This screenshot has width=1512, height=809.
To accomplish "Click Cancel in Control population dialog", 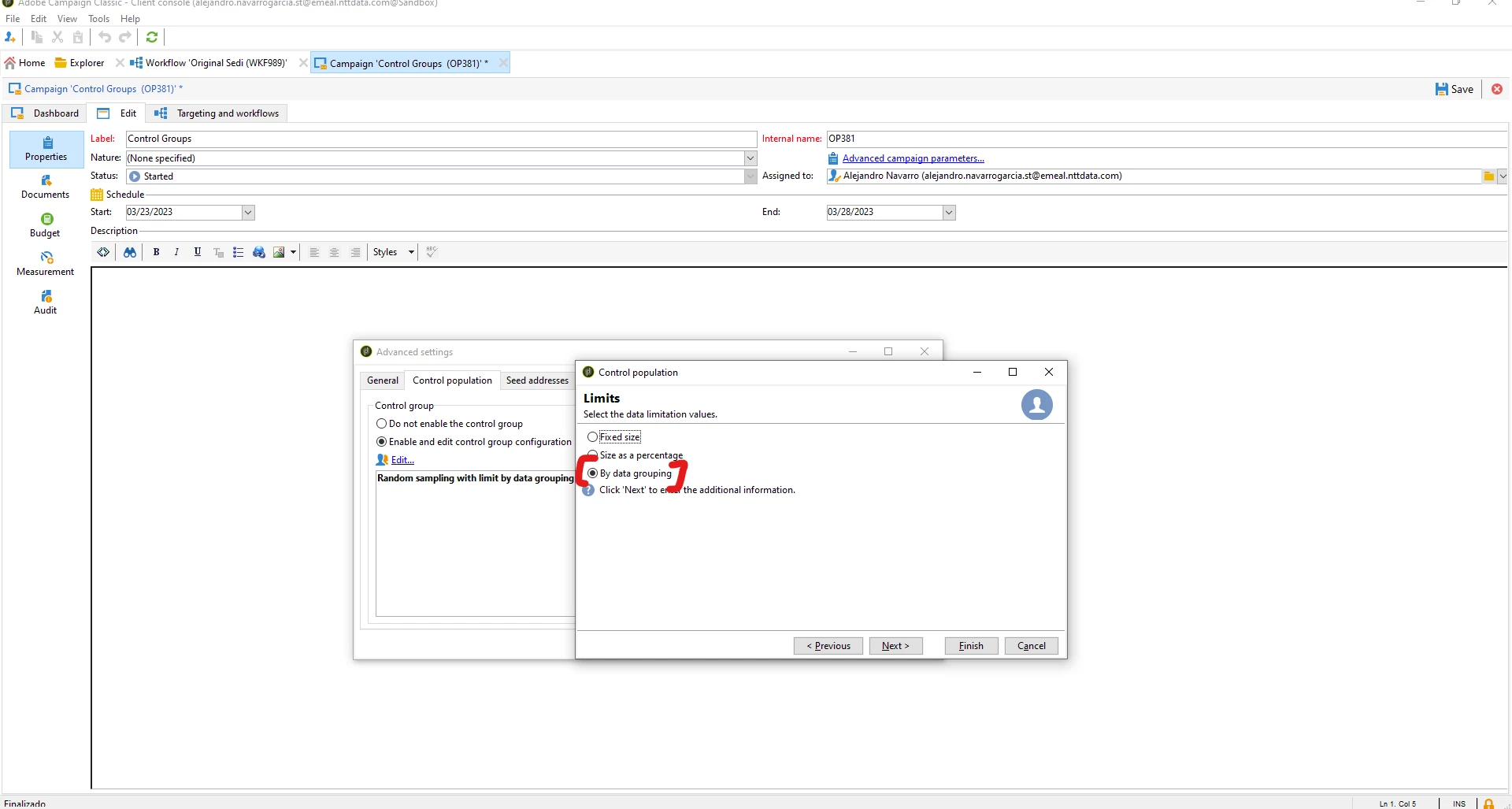I will (x=1032, y=646).
